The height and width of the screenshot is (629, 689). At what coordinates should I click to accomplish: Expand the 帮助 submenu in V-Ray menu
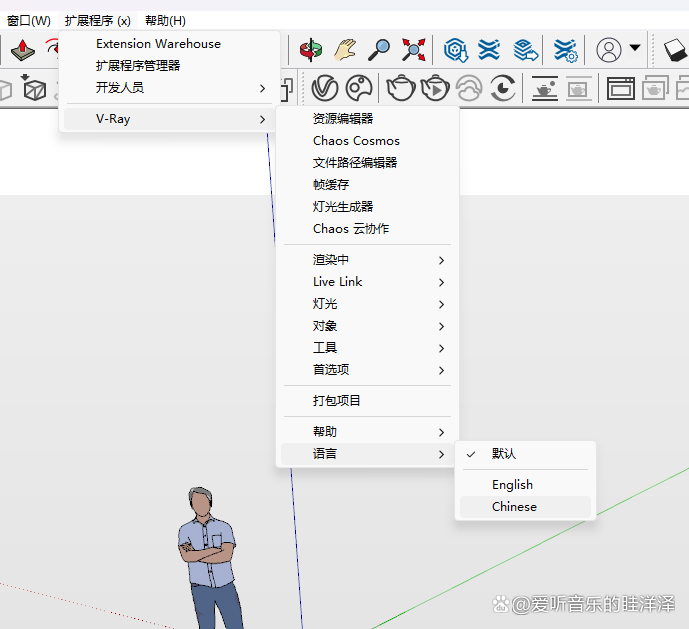(367, 432)
